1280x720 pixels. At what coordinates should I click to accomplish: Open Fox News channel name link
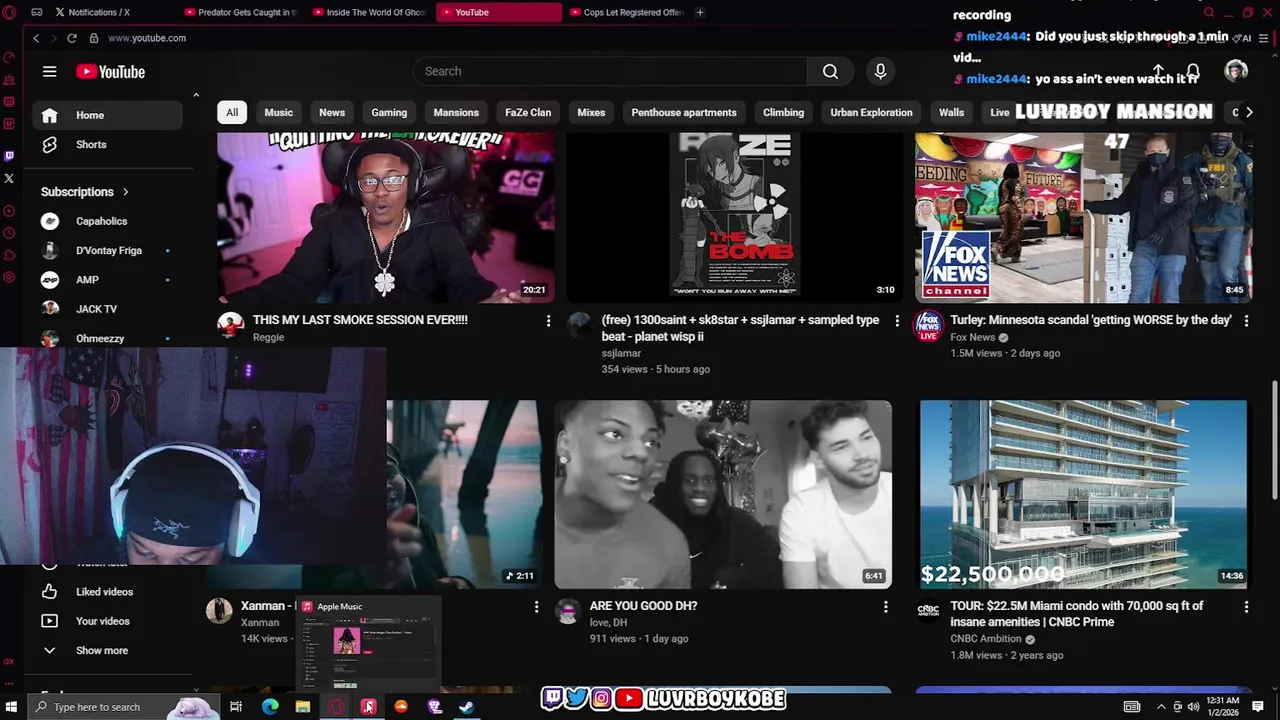click(973, 337)
